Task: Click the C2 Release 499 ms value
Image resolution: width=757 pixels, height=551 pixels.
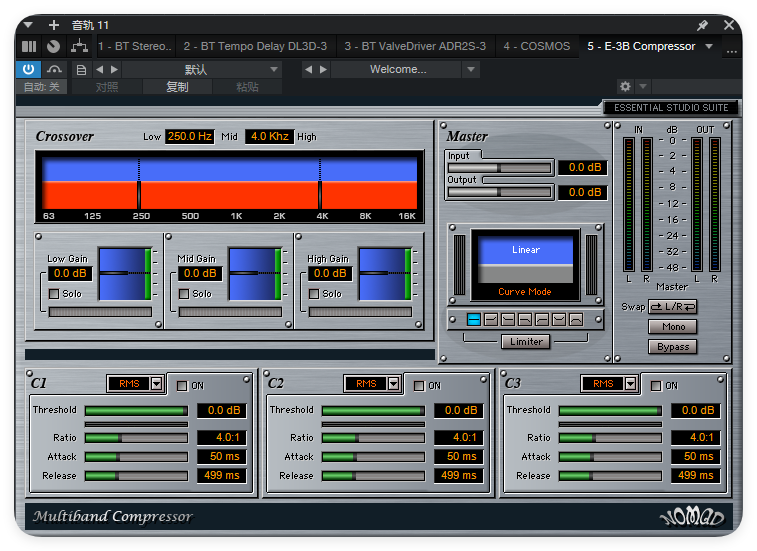Action: [459, 476]
